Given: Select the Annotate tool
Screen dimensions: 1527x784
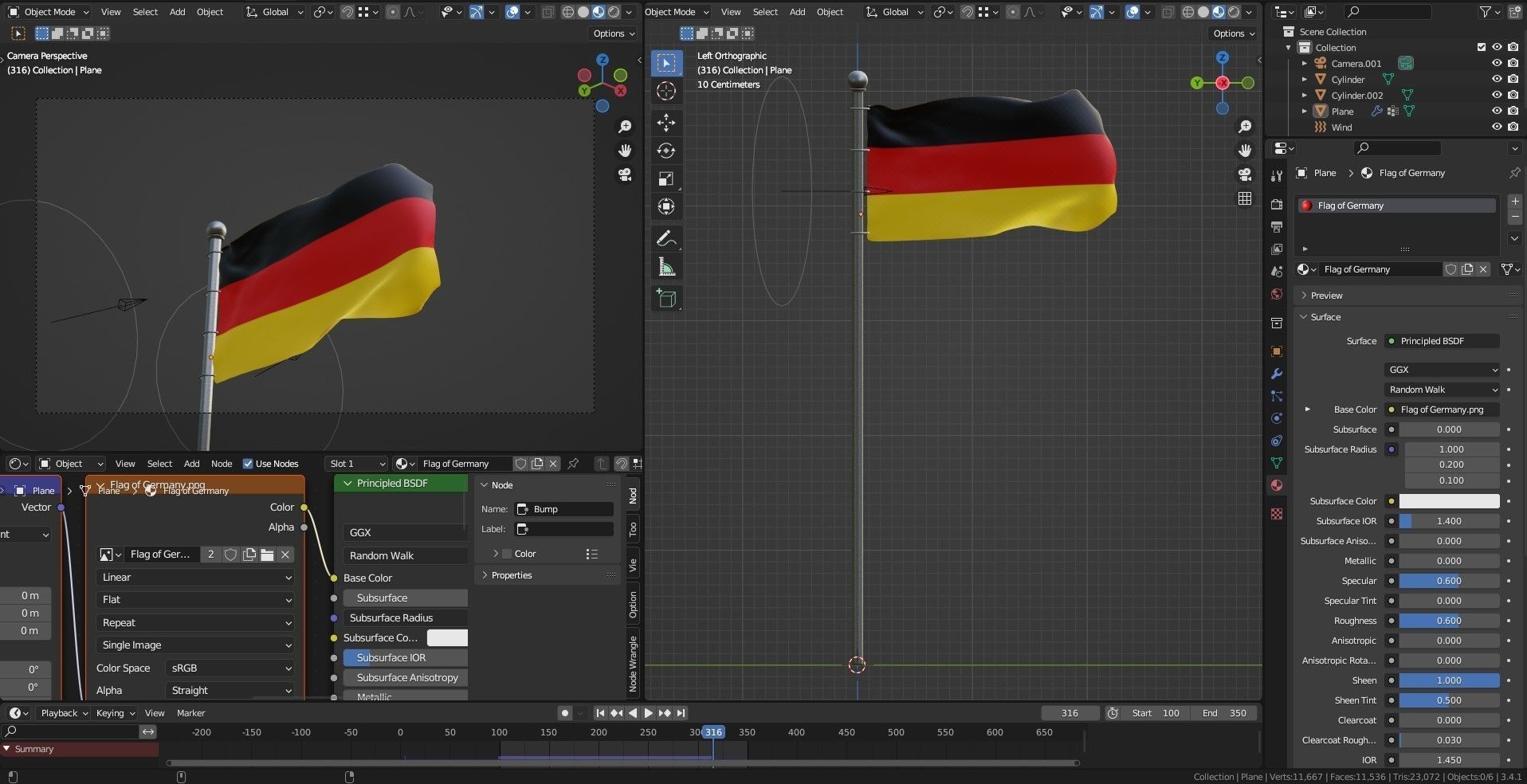Looking at the screenshot, I should (x=666, y=238).
